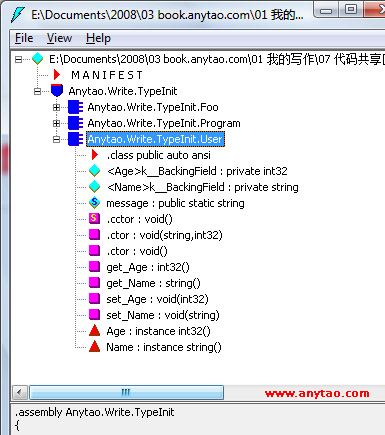
Task: Select the Anytao.Write.TypeInit namespace row
Action: pos(123,91)
